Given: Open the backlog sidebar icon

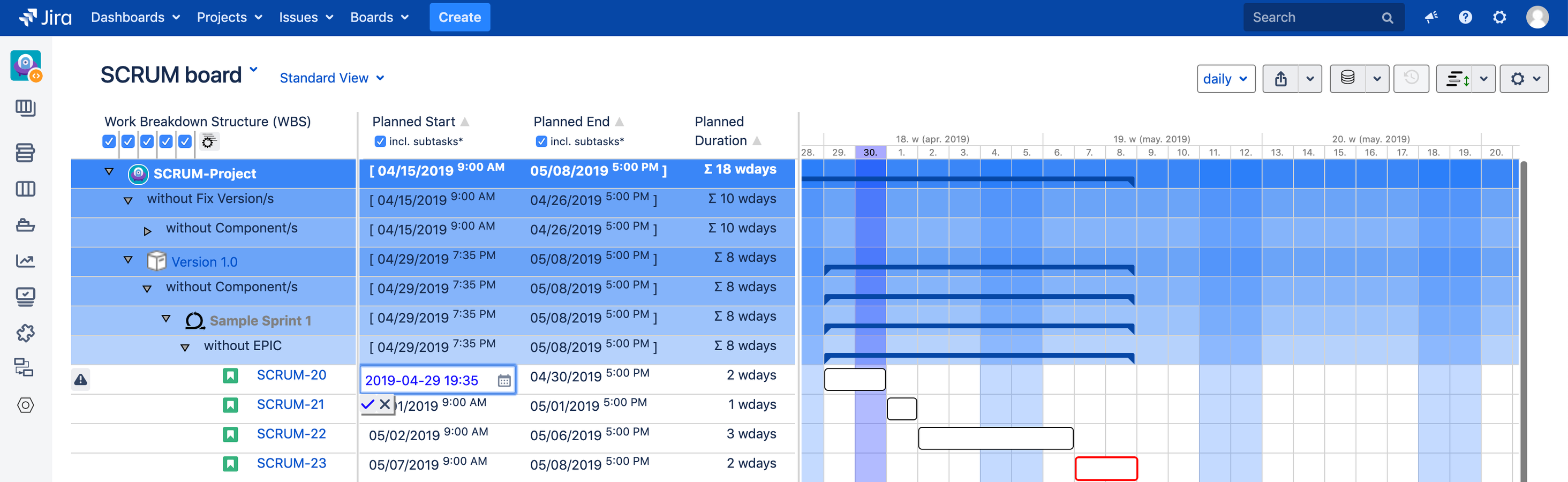Looking at the screenshot, I should (25, 152).
